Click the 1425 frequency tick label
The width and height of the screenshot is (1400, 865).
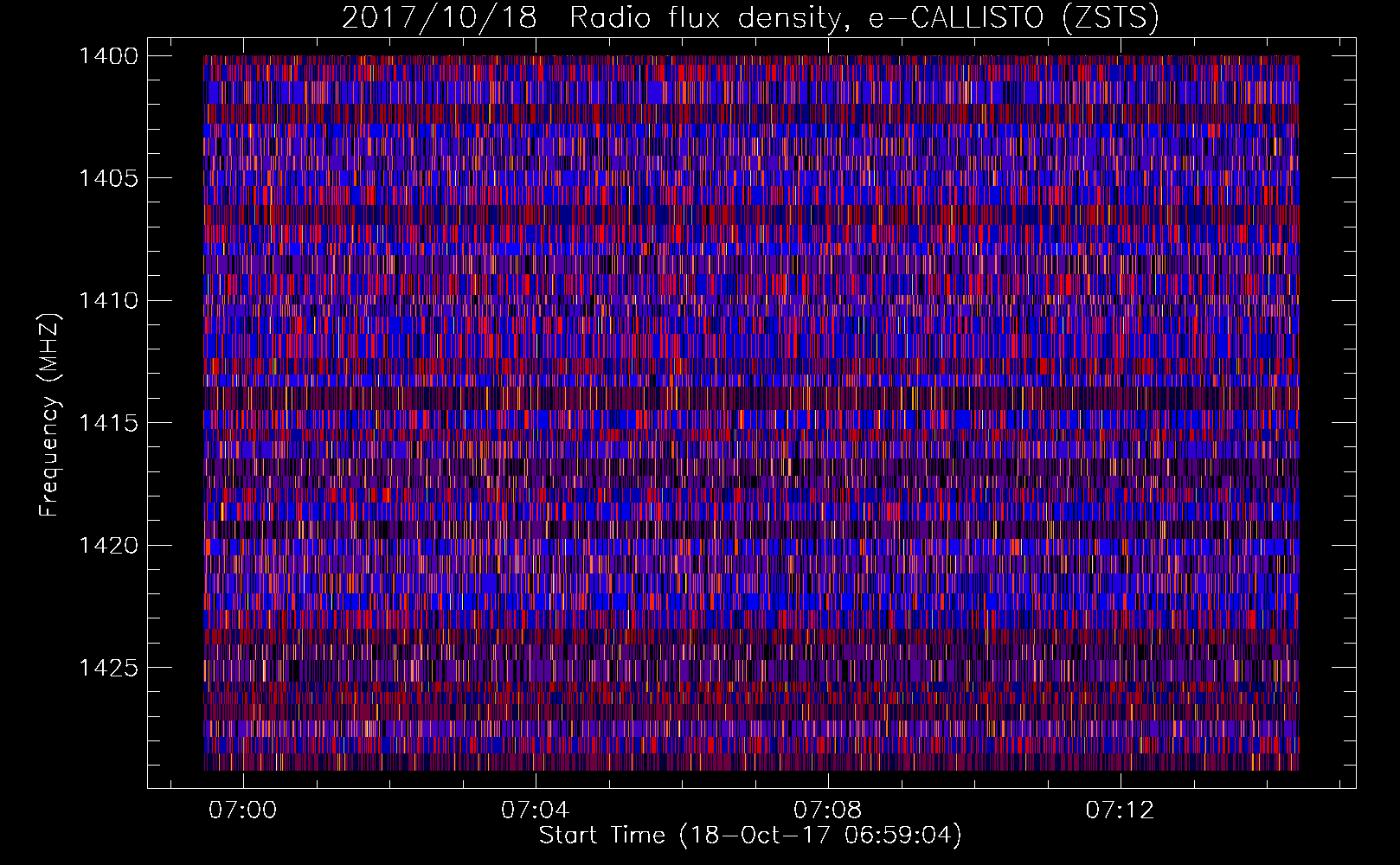coord(108,668)
